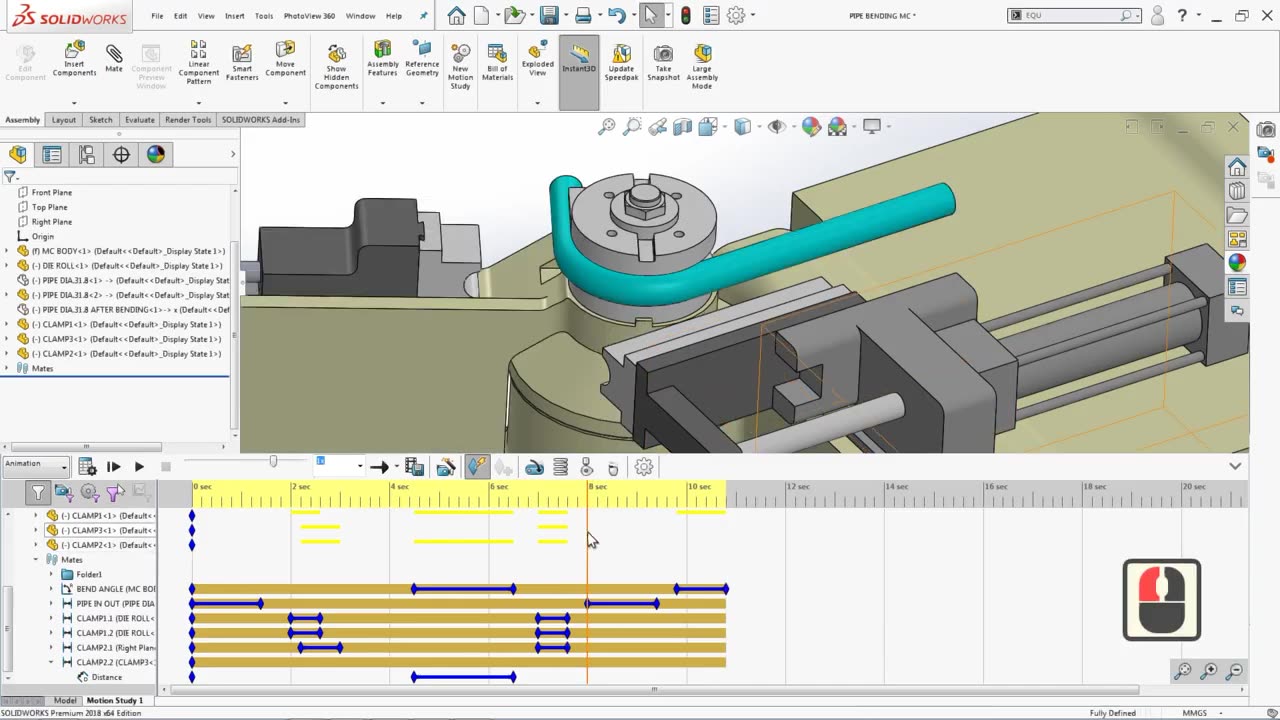The height and width of the screenshot is (720, 1280).
Task: Click Save Animation icon in motion toolbar
Action: pos(414,467)
